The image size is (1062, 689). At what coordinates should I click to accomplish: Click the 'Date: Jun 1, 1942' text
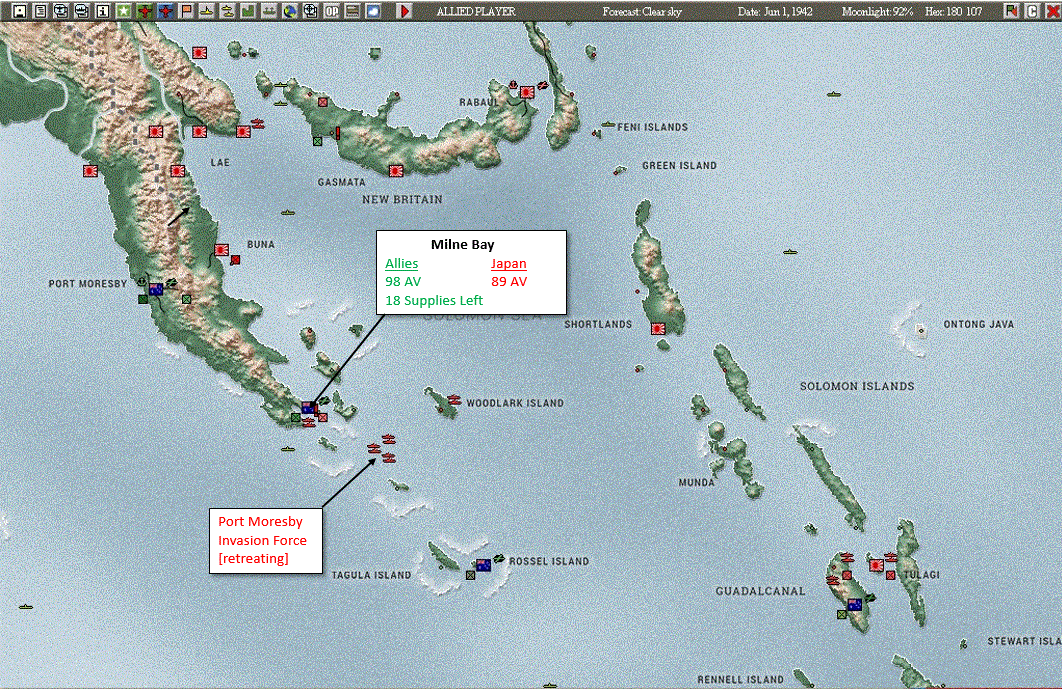coord(775,12)
